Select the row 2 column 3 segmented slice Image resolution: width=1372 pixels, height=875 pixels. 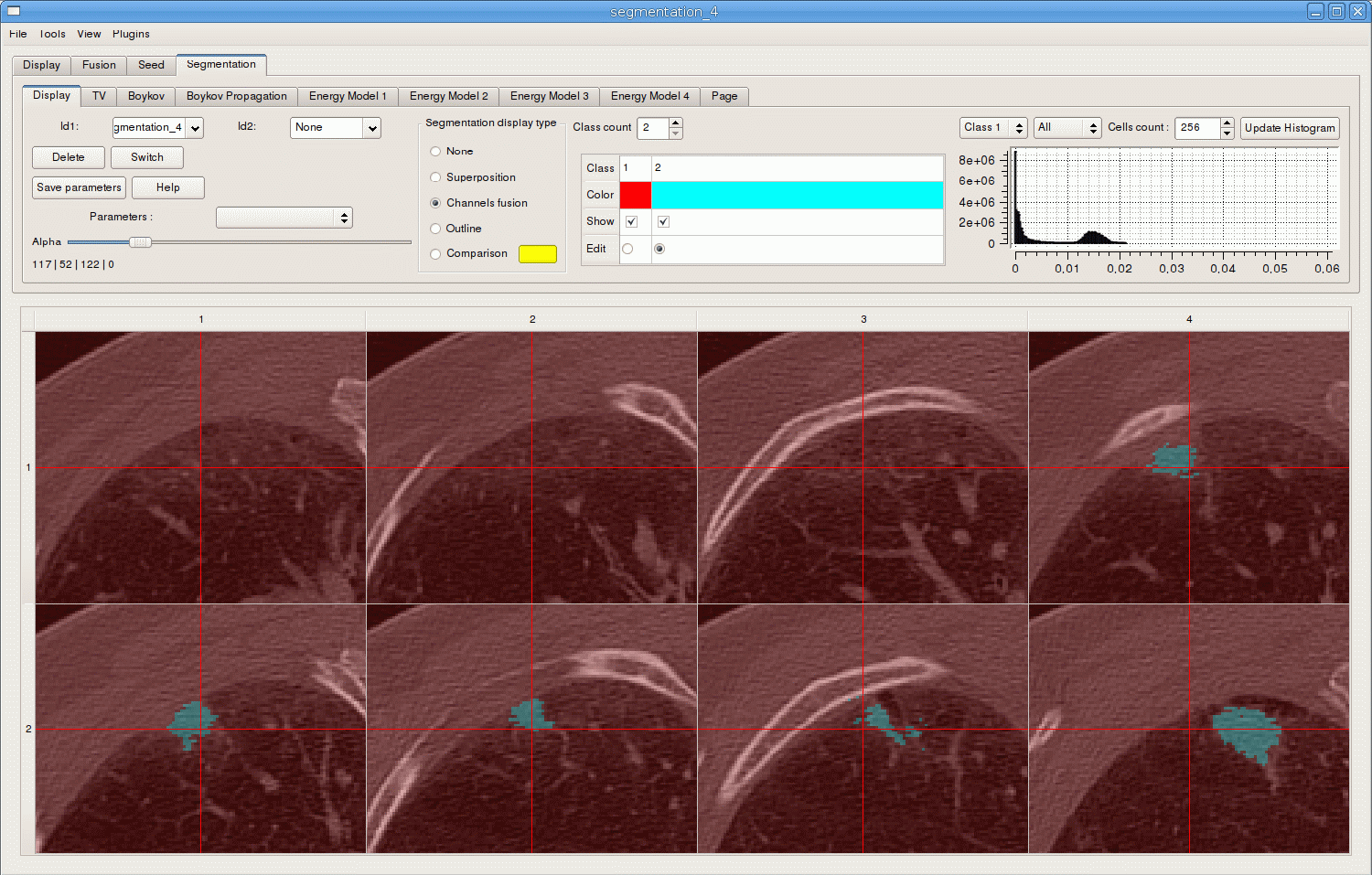pos(863,729)
